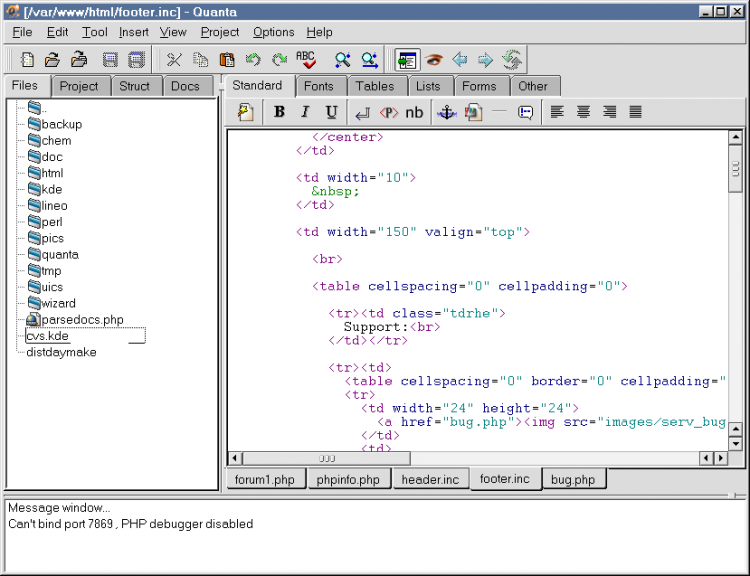Switch to the bug.php document tab
This screenshot has width=750, height=576.
(572, 480)
